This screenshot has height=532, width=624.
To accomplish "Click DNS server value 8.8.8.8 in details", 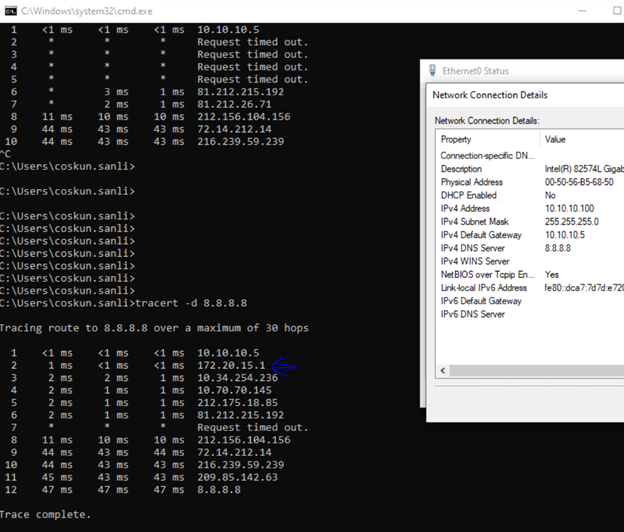I will tap(558, 248).
